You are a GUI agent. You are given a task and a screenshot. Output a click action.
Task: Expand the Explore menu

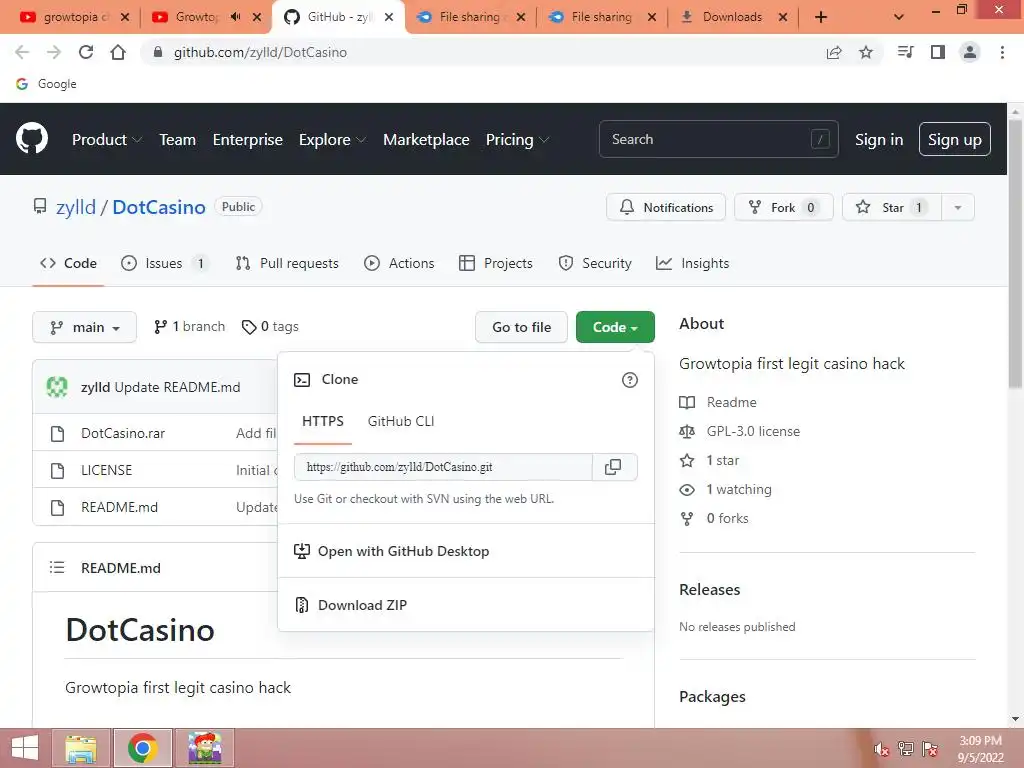click(332, 140)
